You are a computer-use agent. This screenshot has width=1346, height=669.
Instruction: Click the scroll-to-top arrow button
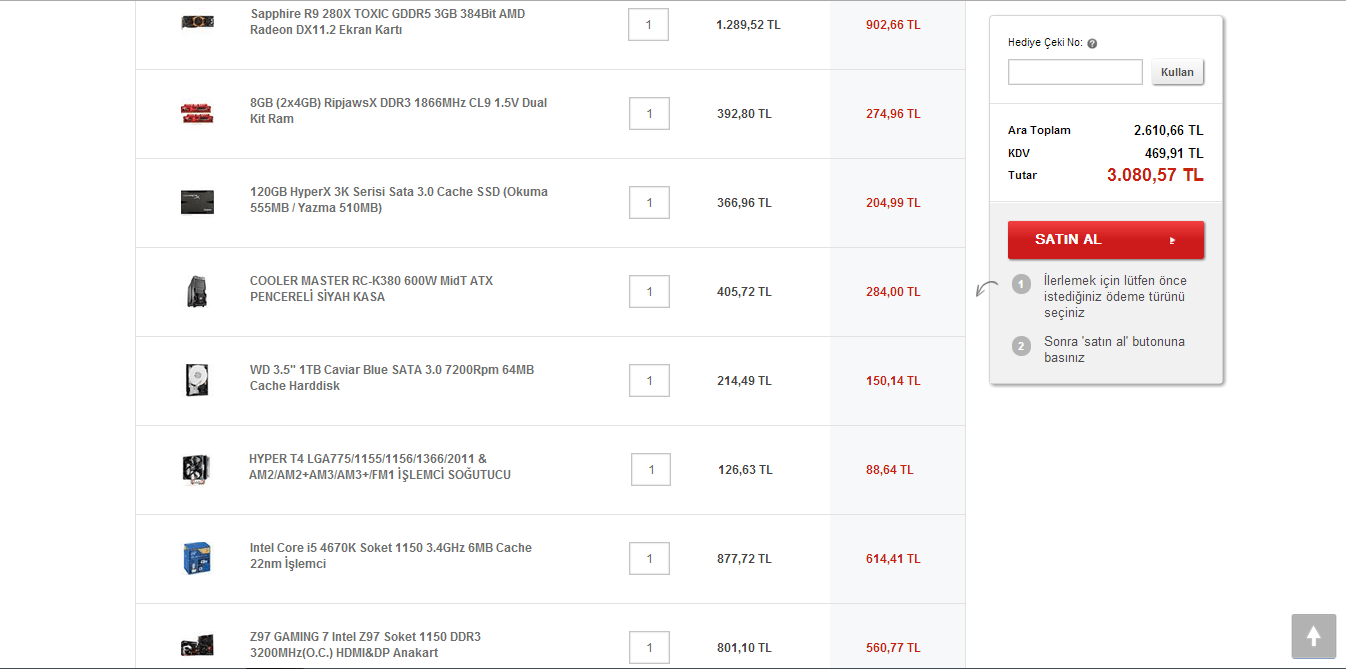pyautogui.click(x=1314, y=636)
